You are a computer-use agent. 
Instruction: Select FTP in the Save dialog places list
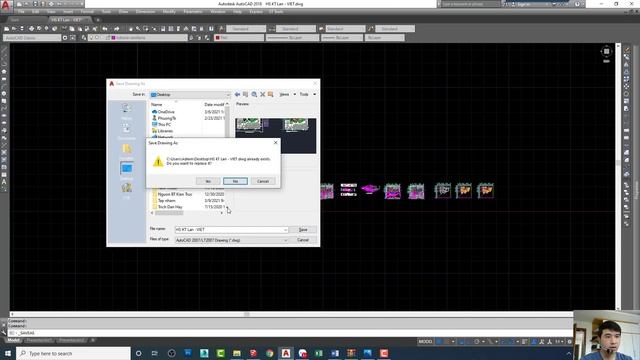(126, 190)
